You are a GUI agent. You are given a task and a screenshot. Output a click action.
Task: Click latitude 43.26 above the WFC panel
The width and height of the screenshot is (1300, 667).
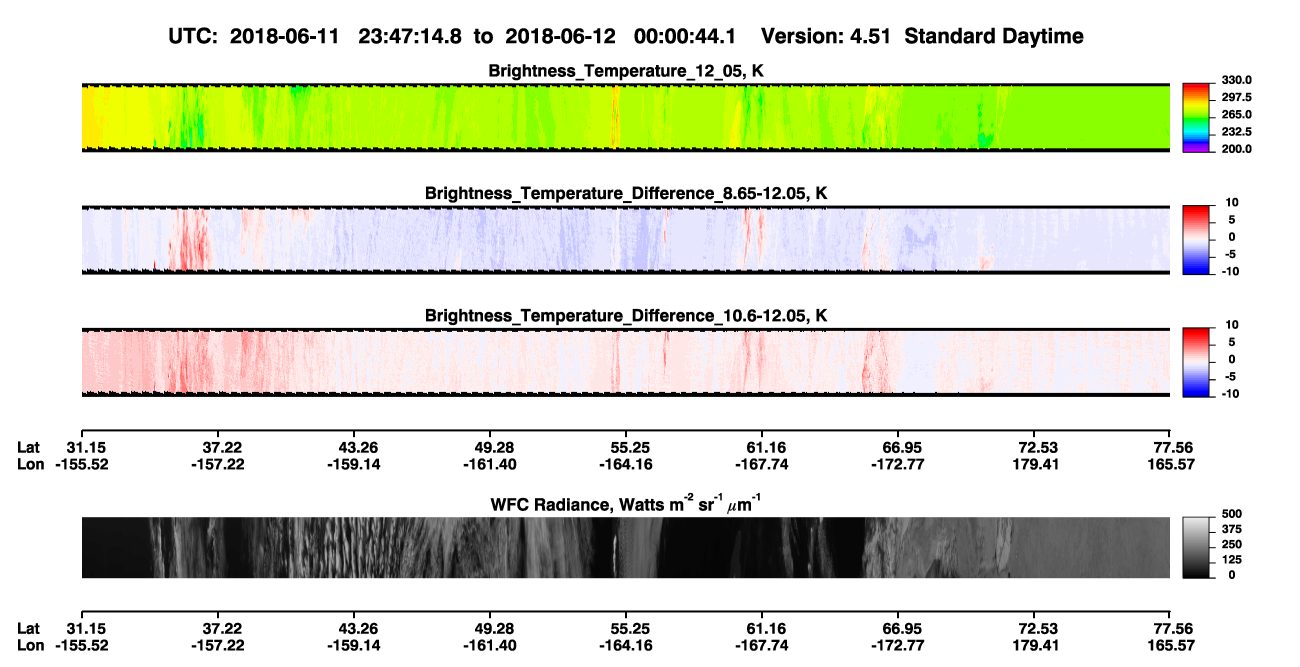358,446
